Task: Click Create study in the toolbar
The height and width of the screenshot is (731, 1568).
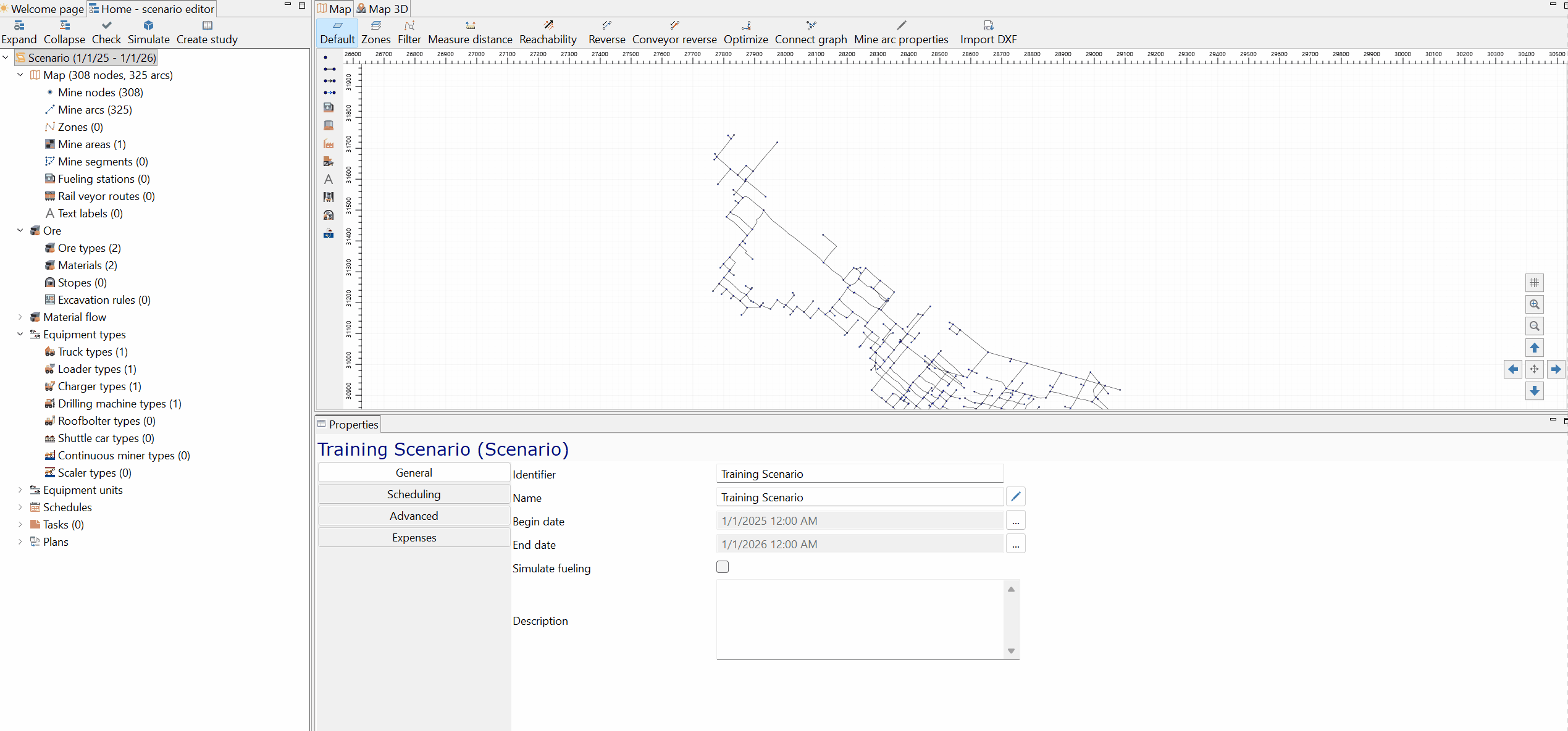Action: tap(207, 32)
